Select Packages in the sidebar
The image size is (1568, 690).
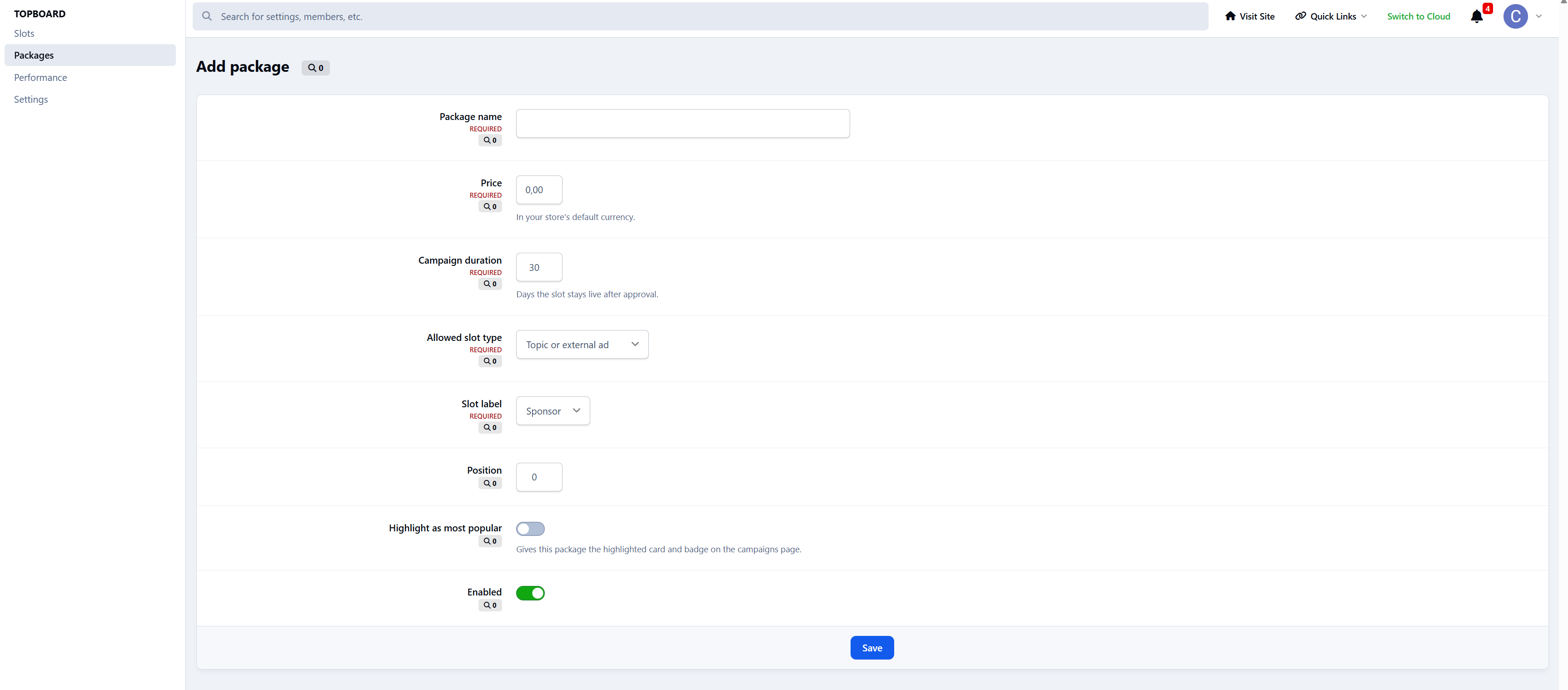click(90, 55)
